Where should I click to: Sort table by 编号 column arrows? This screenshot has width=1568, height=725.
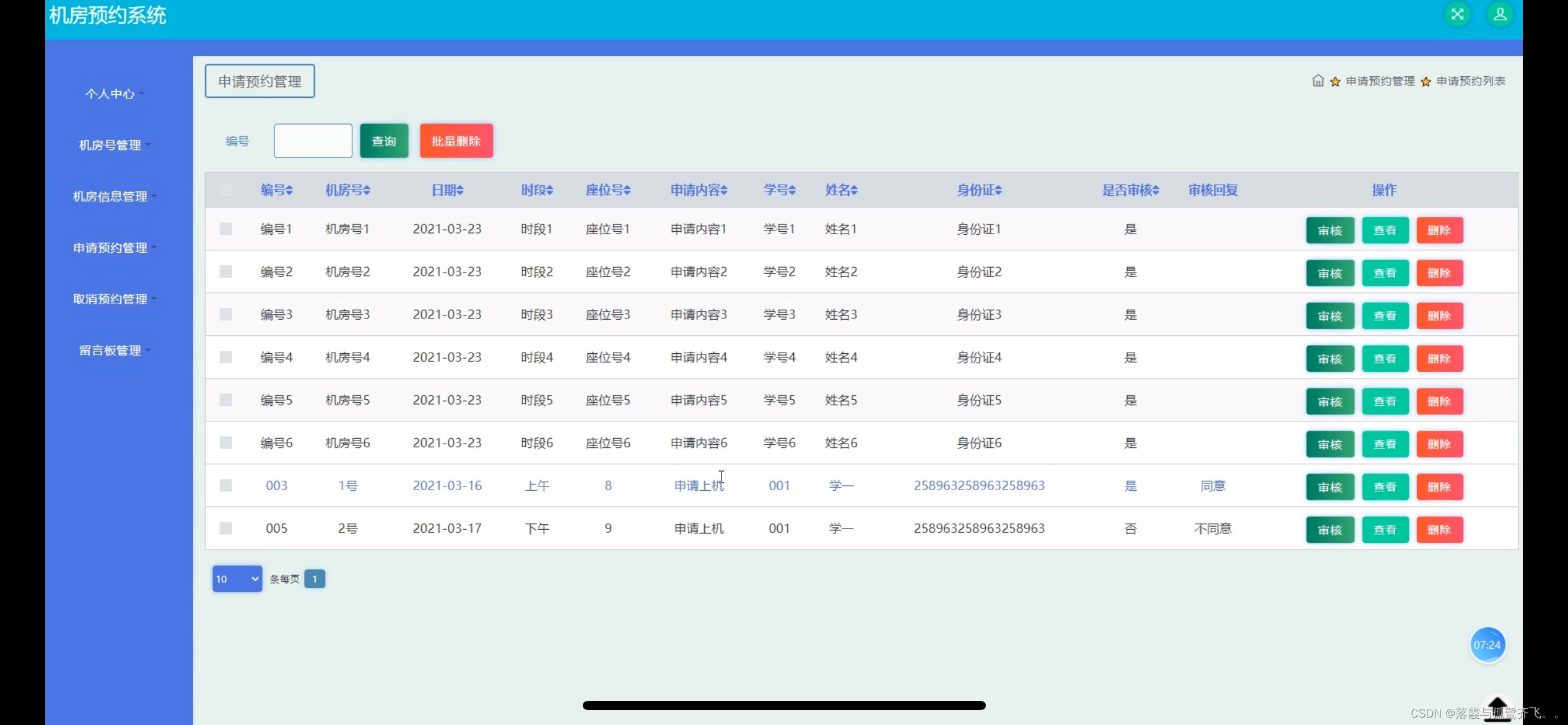289,190
